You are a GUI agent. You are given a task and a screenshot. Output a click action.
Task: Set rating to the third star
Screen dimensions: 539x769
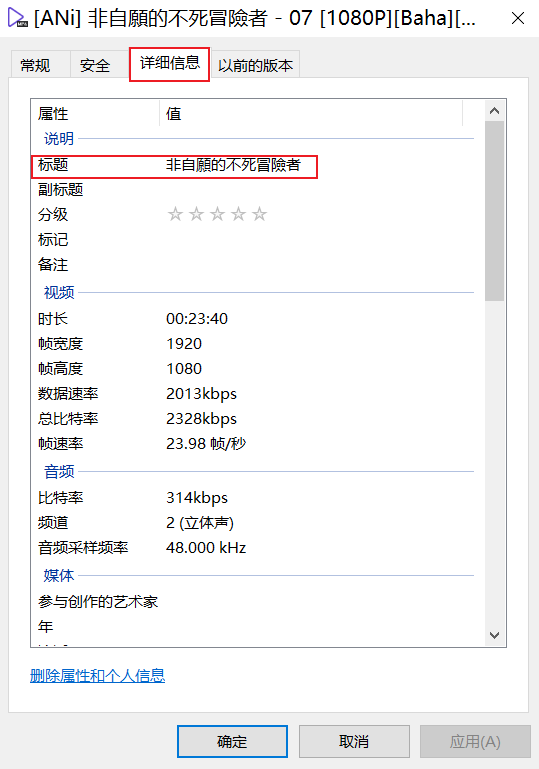(217, 214)
